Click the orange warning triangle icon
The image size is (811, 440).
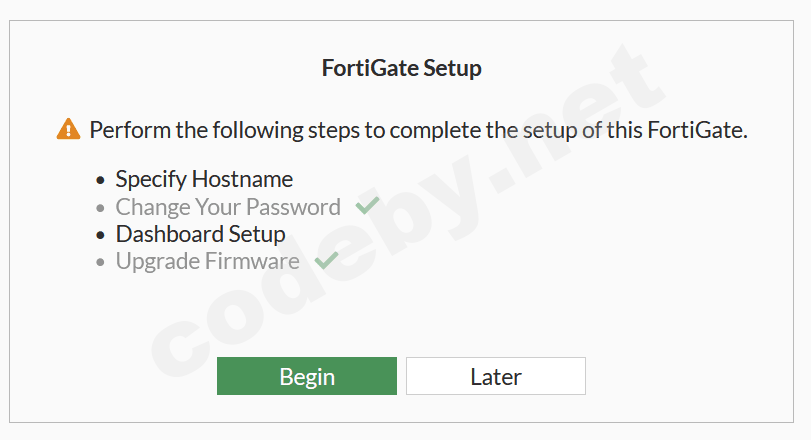click(68, 129)
